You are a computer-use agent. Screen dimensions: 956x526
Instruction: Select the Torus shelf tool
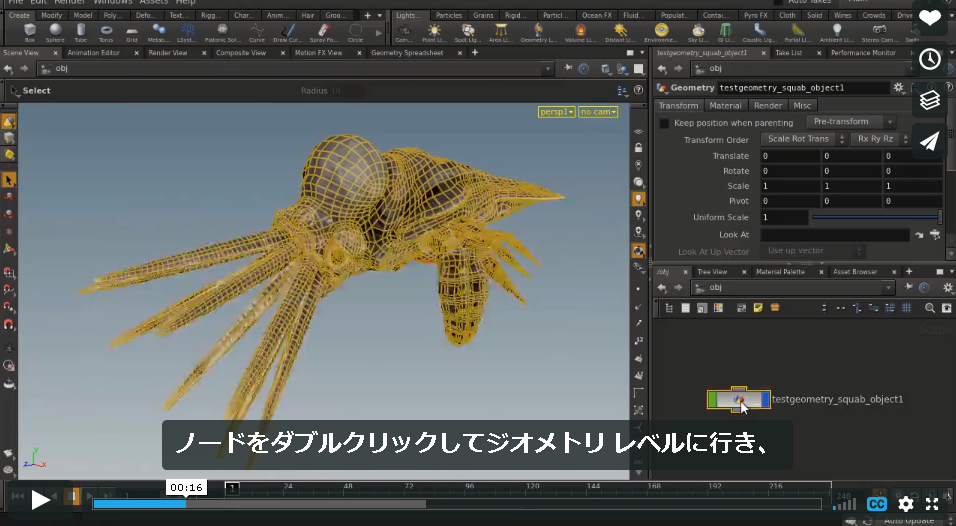click(x=106, y=32)
